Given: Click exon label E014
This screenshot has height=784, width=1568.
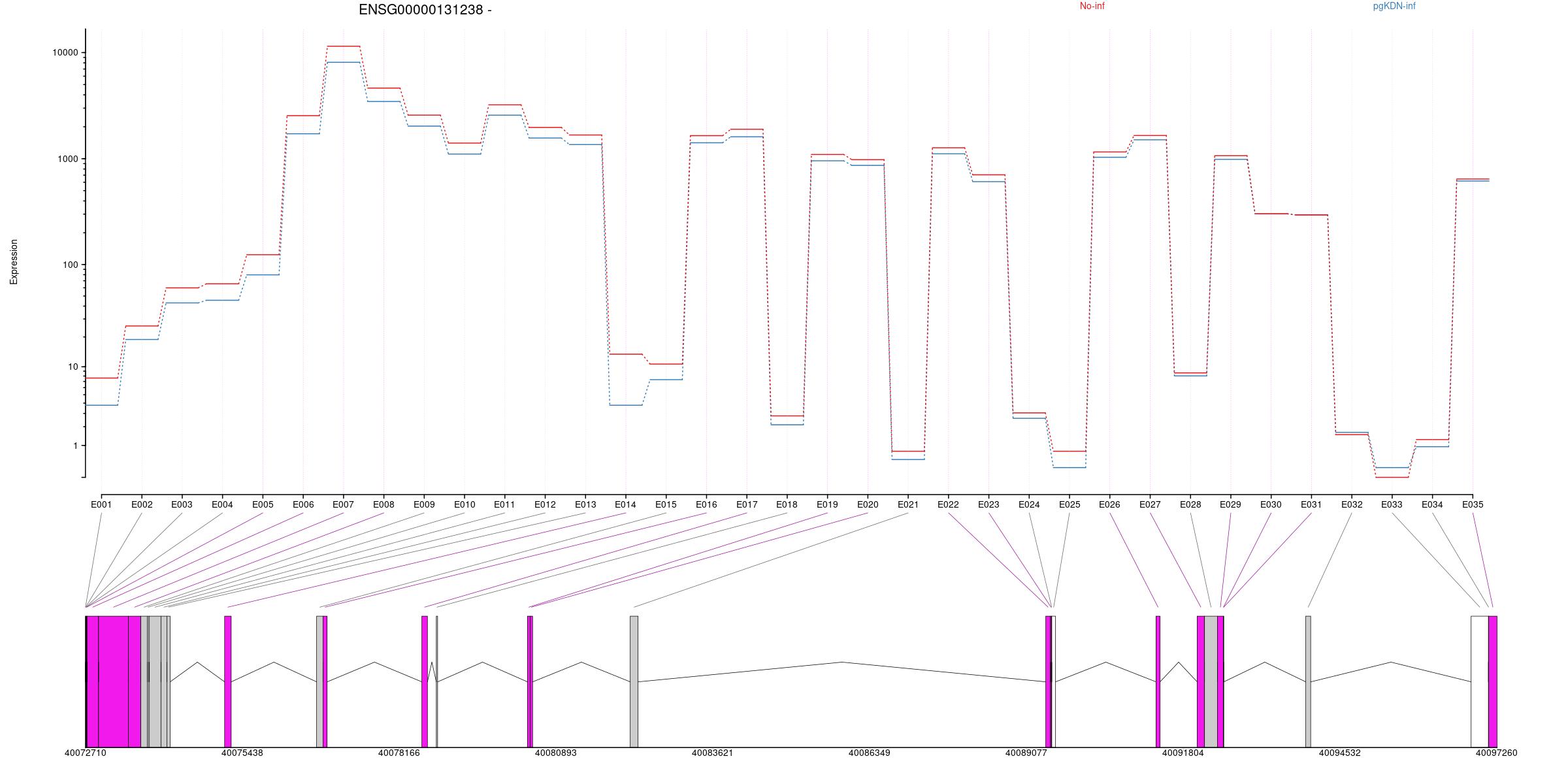Looking at the screenshot, I should (625, 504).
